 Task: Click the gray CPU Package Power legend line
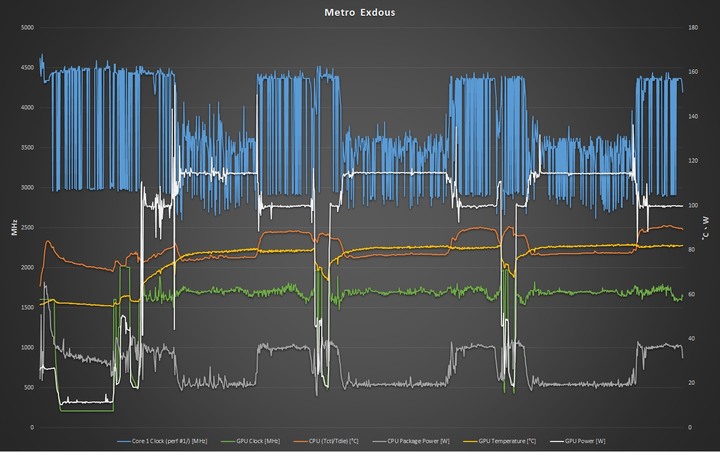point(379,441)
